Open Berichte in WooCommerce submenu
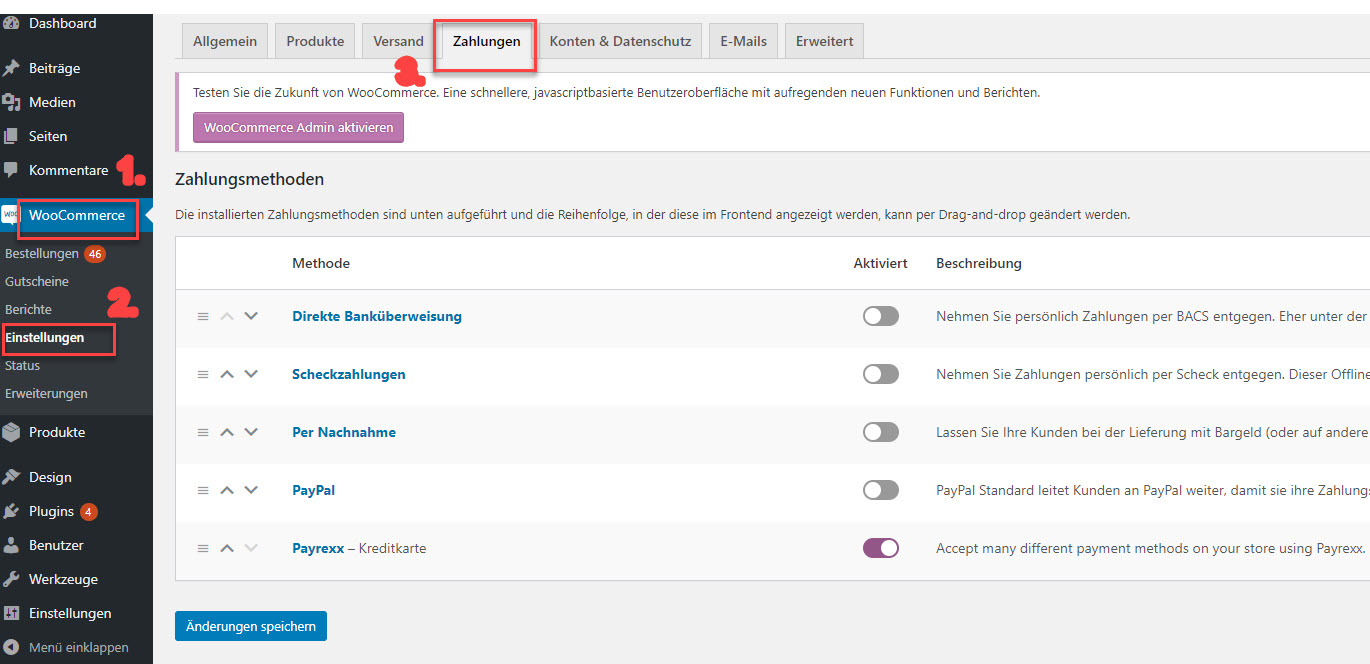Screen dimensions: 1370x664 point(28,309)
